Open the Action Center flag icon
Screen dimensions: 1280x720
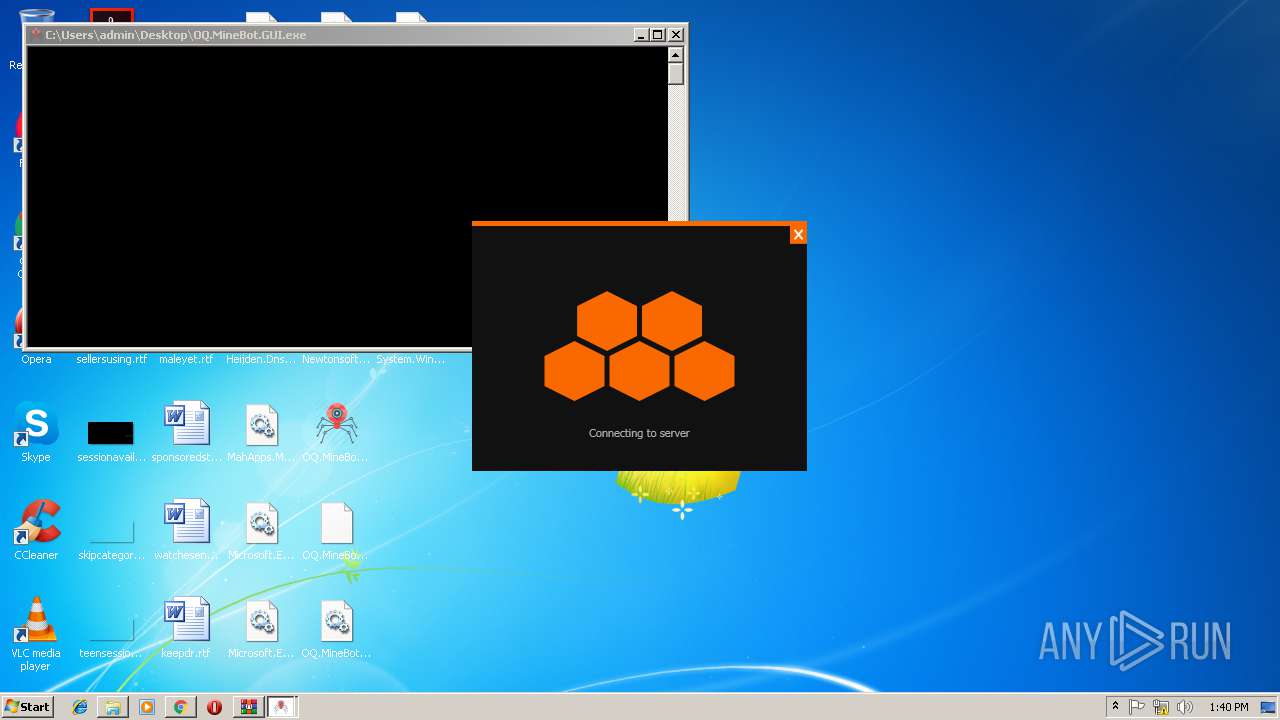(1137, 707)
